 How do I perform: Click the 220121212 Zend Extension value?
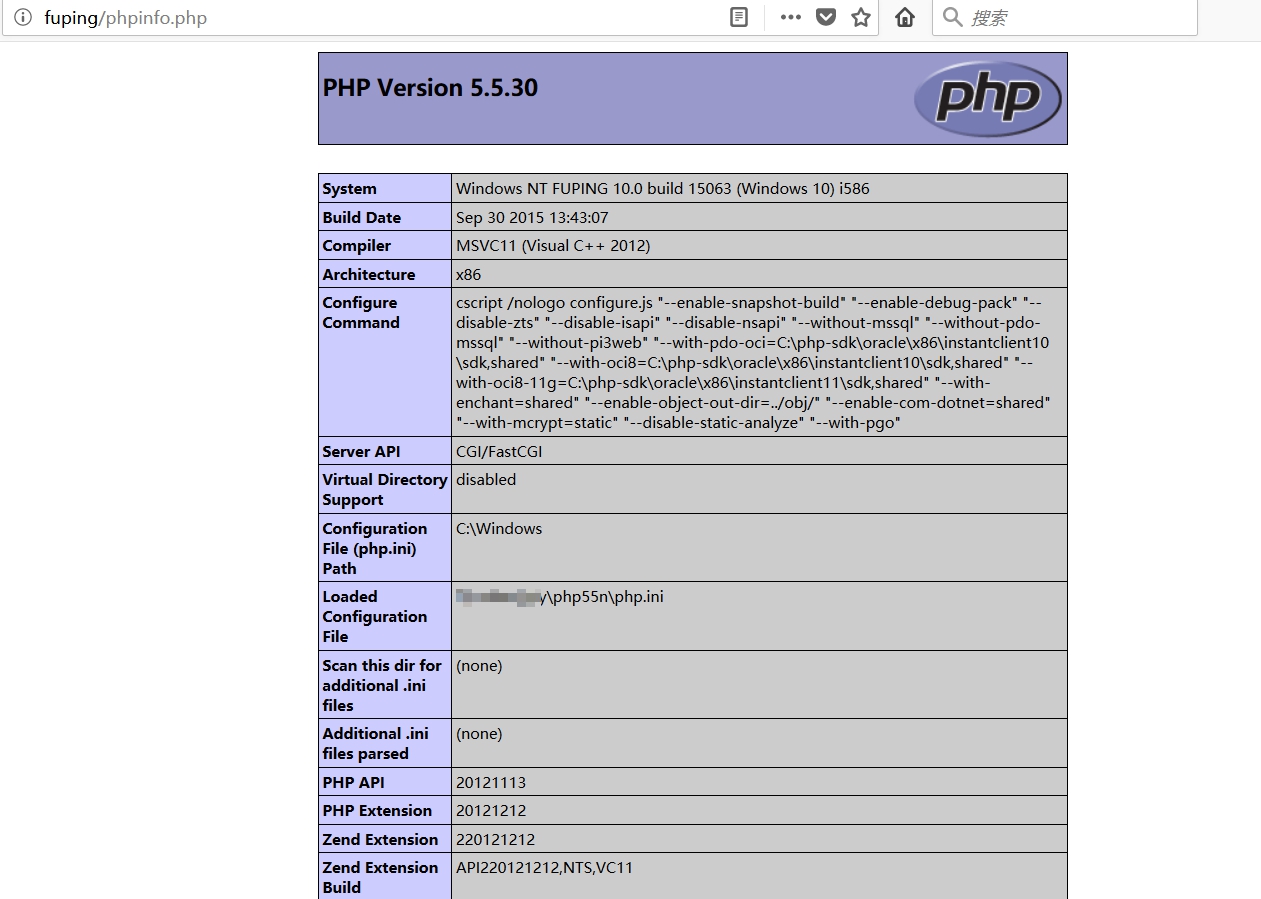tap(495, 839)
